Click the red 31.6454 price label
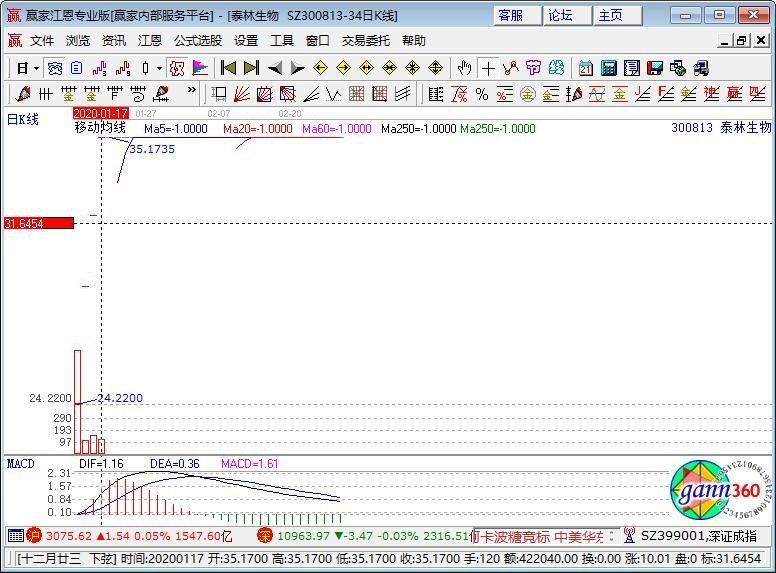The image size is (776, 573). click(x=39, y=224)
